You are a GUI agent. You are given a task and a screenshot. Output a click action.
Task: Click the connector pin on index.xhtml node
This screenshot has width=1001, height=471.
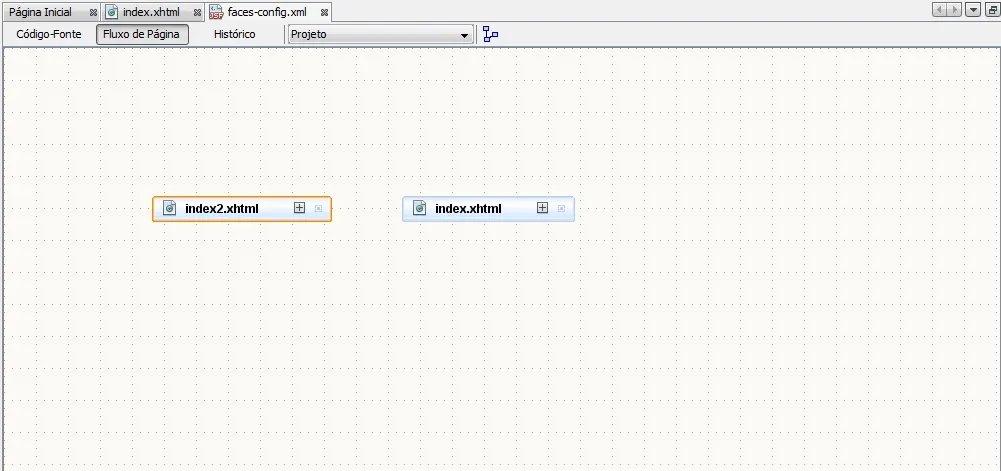pyautogui.click(x=561, y=208)
